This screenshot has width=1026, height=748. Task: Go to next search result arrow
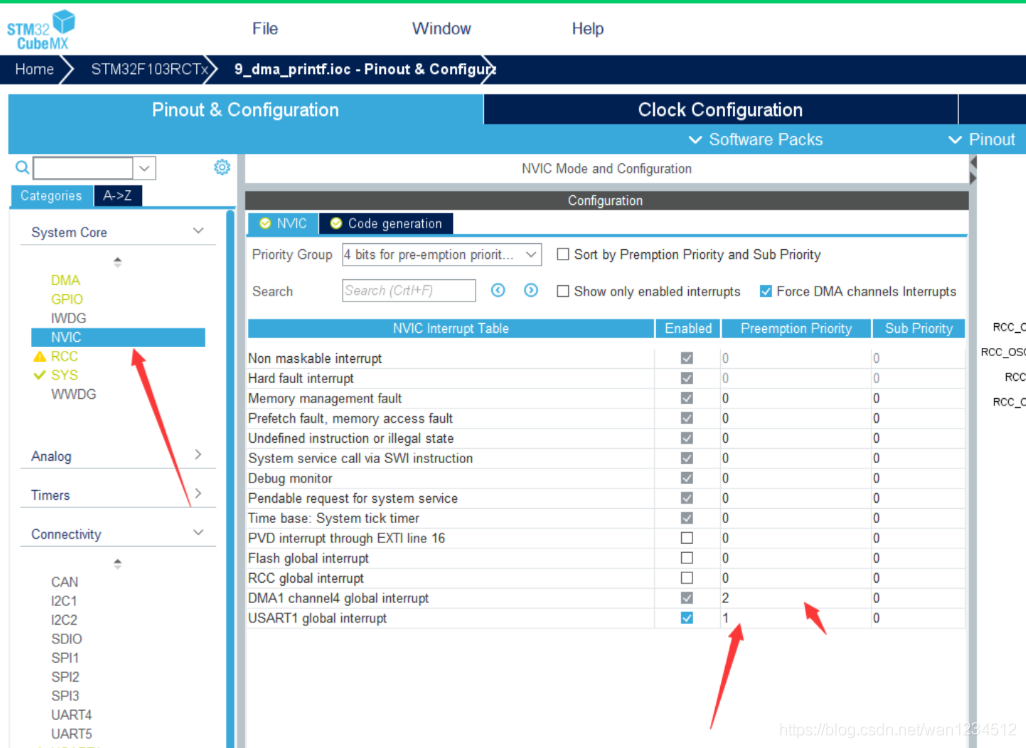pyautogui.click(x=531, y=290)
